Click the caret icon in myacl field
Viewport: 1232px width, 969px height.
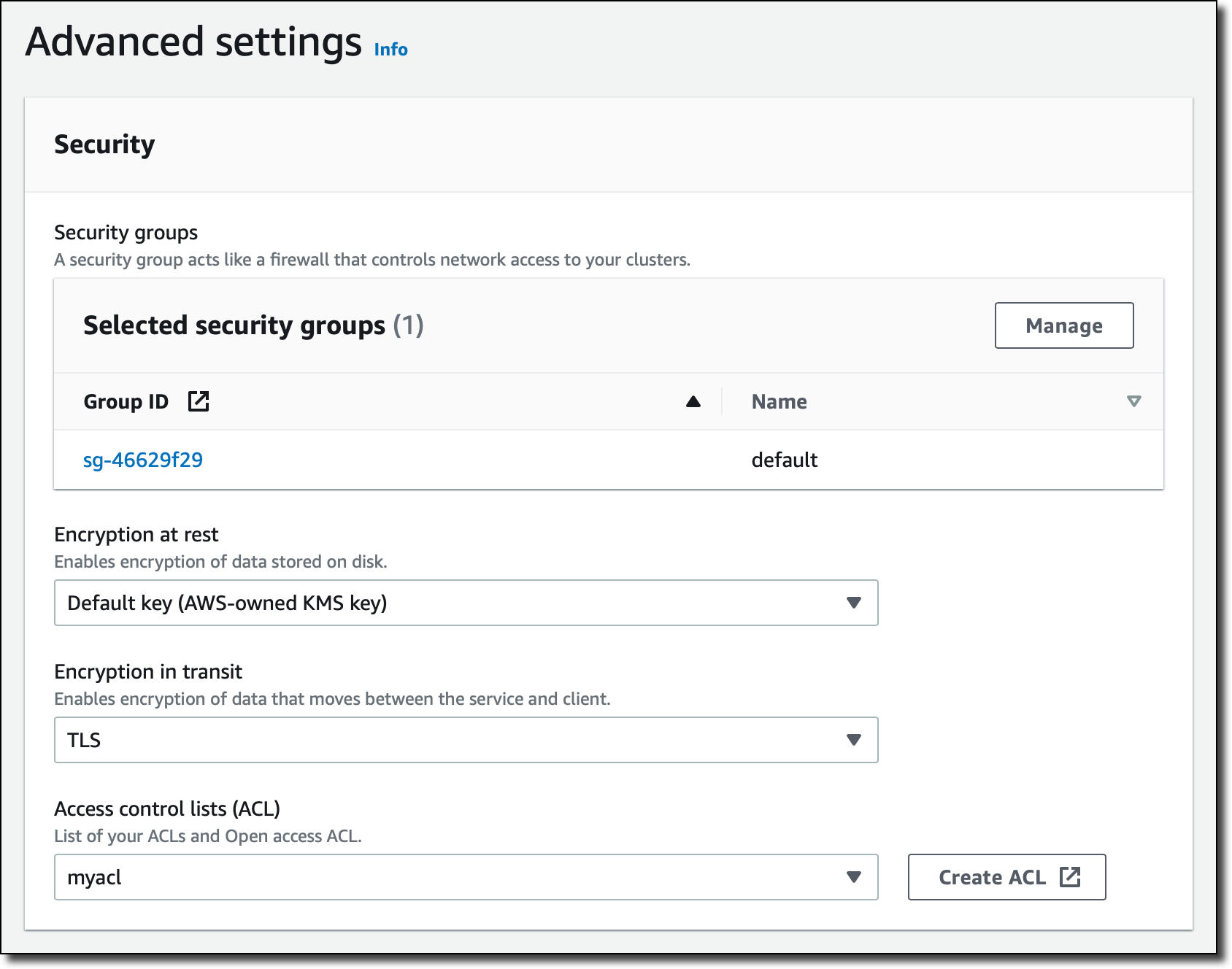pyautogui.click(x=854, y=877)
